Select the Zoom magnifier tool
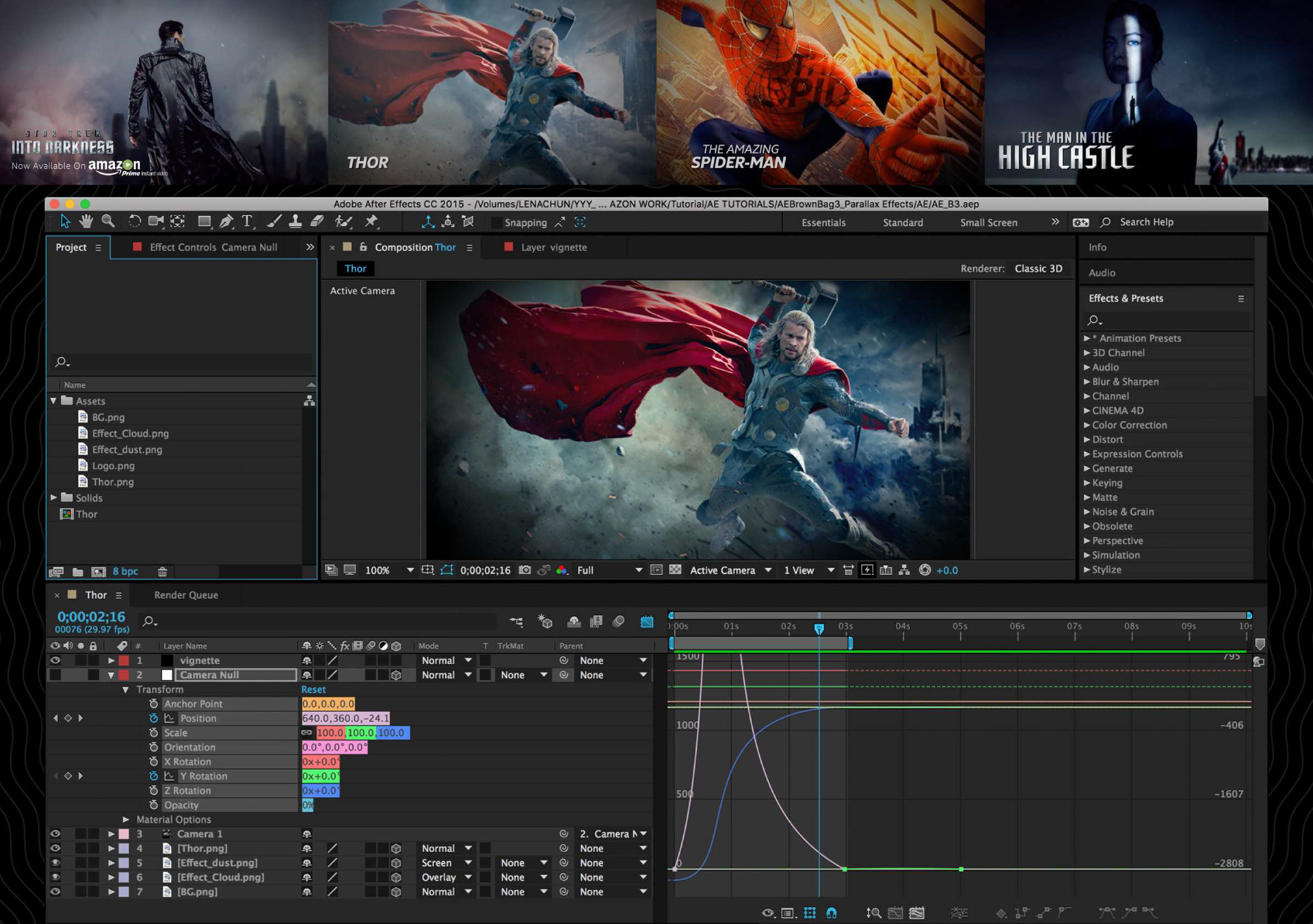 [108, 222]
